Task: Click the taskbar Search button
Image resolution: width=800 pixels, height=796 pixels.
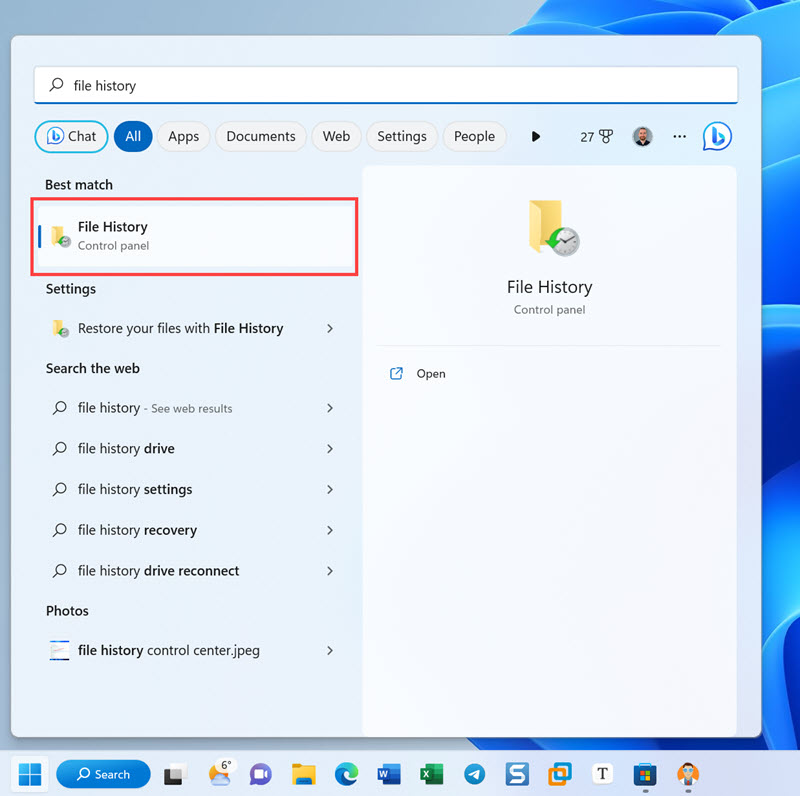Action: 103,775
